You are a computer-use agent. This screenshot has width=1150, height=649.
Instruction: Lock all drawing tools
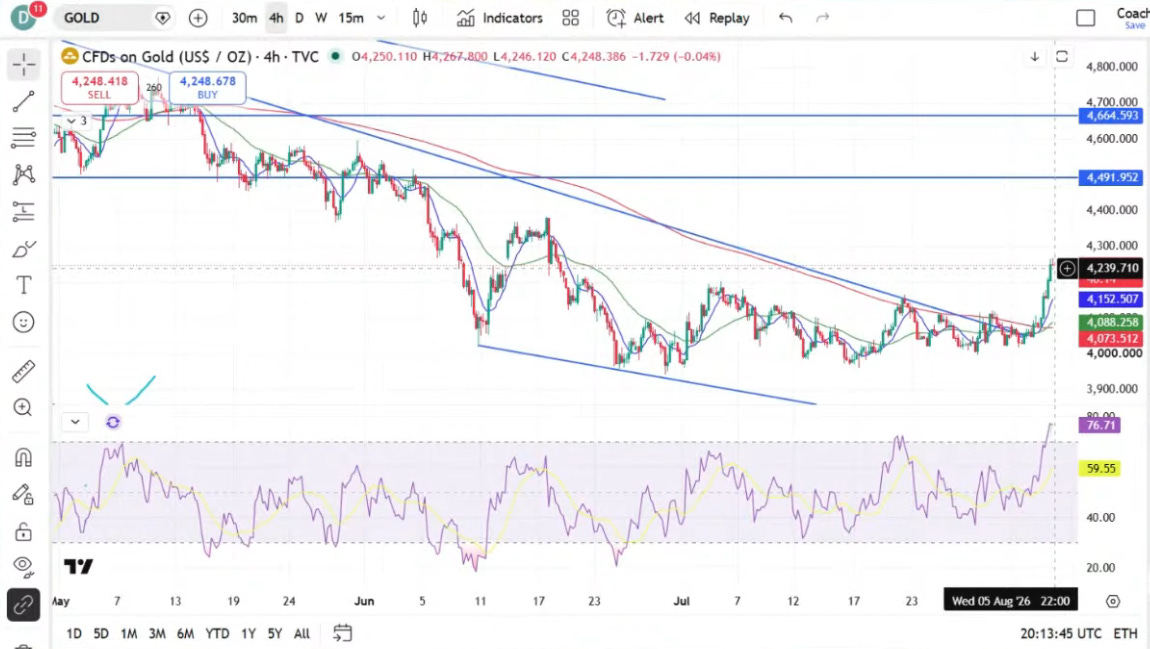(x=23, y=531)
